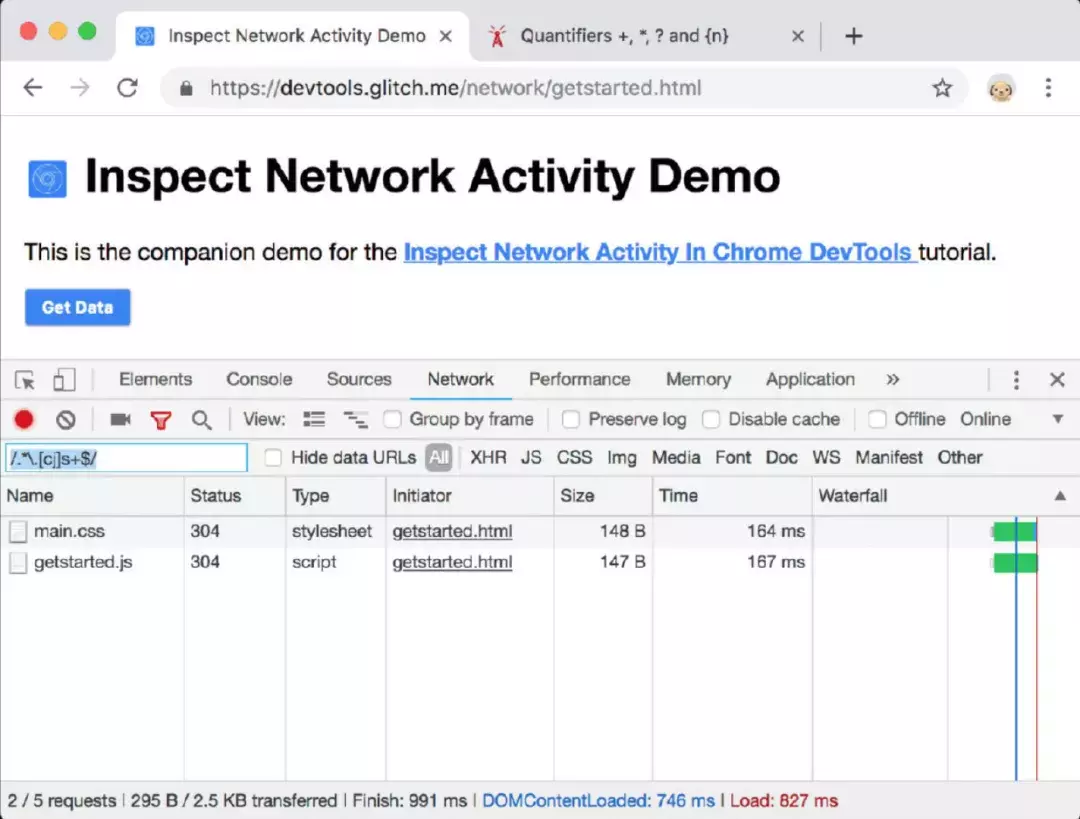Screen dimensions: 1080x819
Task: Open the Online throttling dropdown
Action: 986,419
